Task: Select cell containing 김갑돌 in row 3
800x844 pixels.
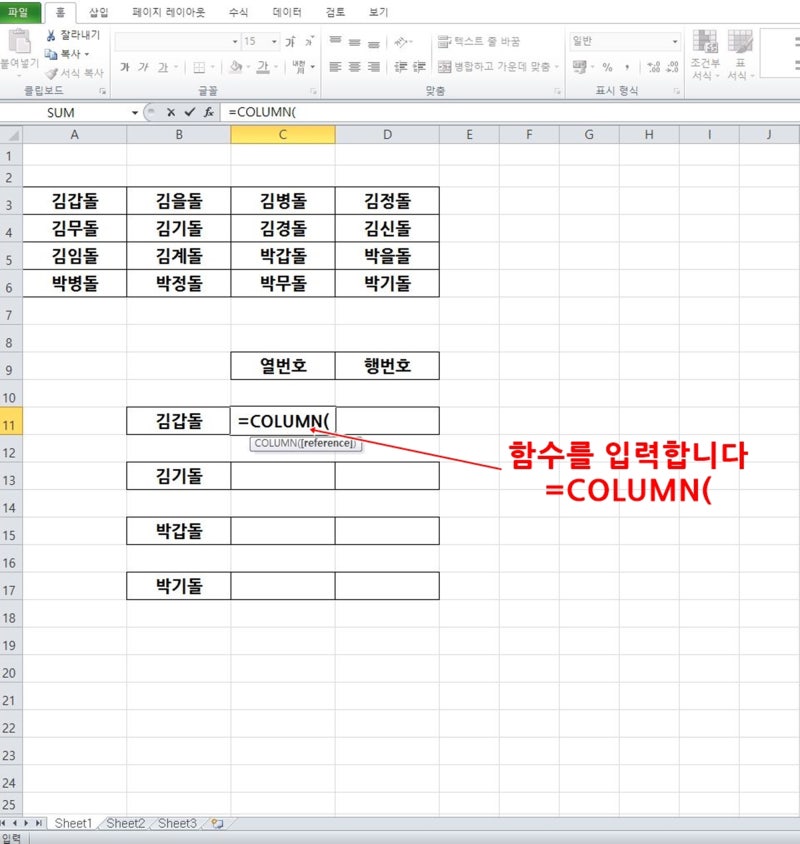Action: click(x=75, y=201)
